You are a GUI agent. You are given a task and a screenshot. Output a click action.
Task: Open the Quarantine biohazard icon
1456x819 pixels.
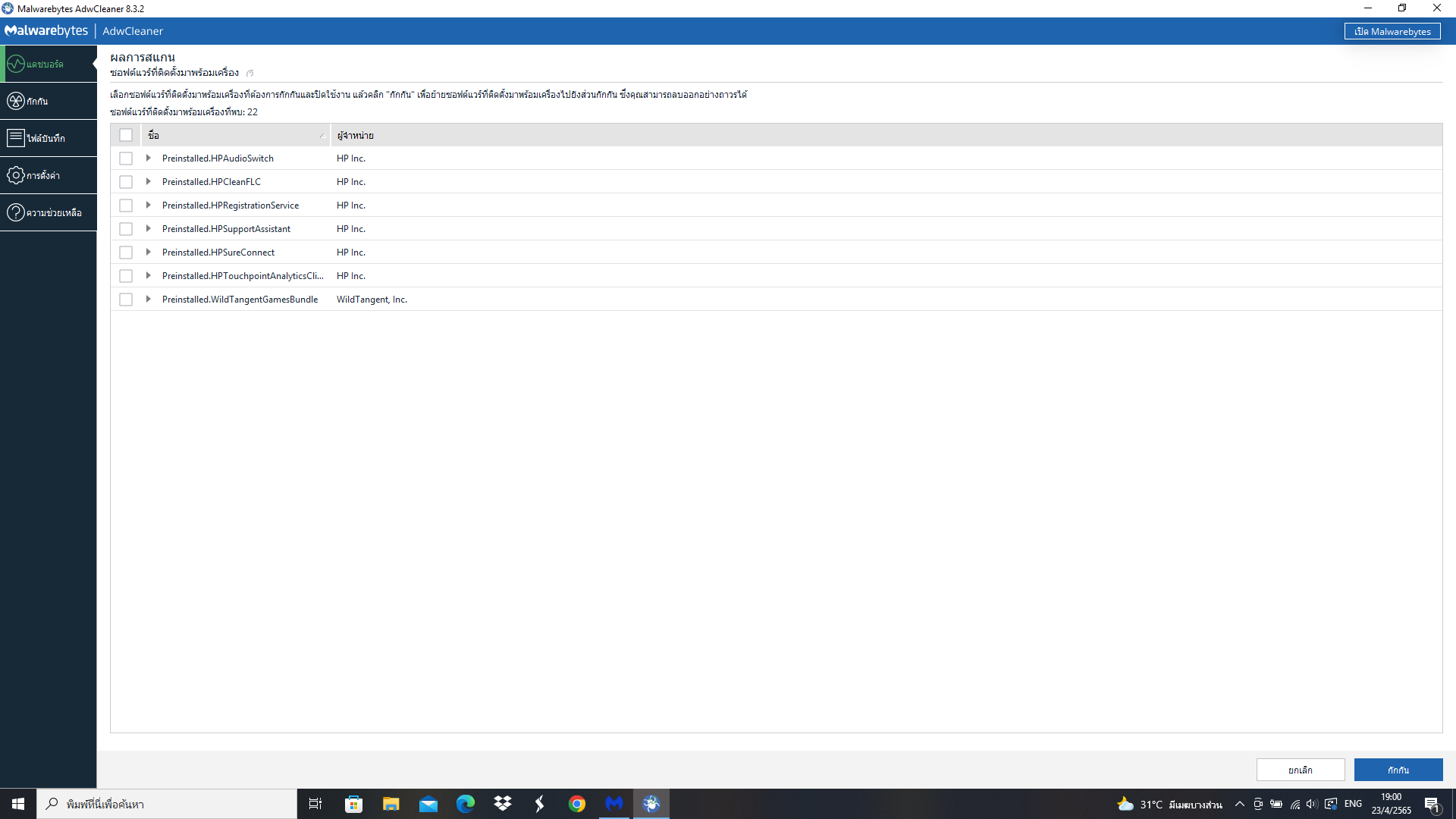pos(16,101)
